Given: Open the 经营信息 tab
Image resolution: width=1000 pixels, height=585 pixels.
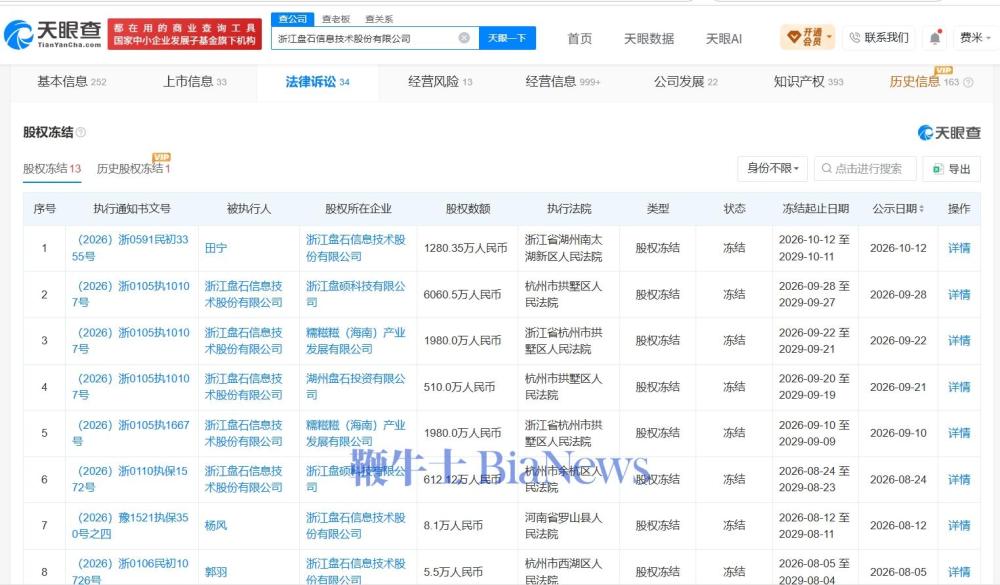Looking at the screenshot, I should coord(562,82).
